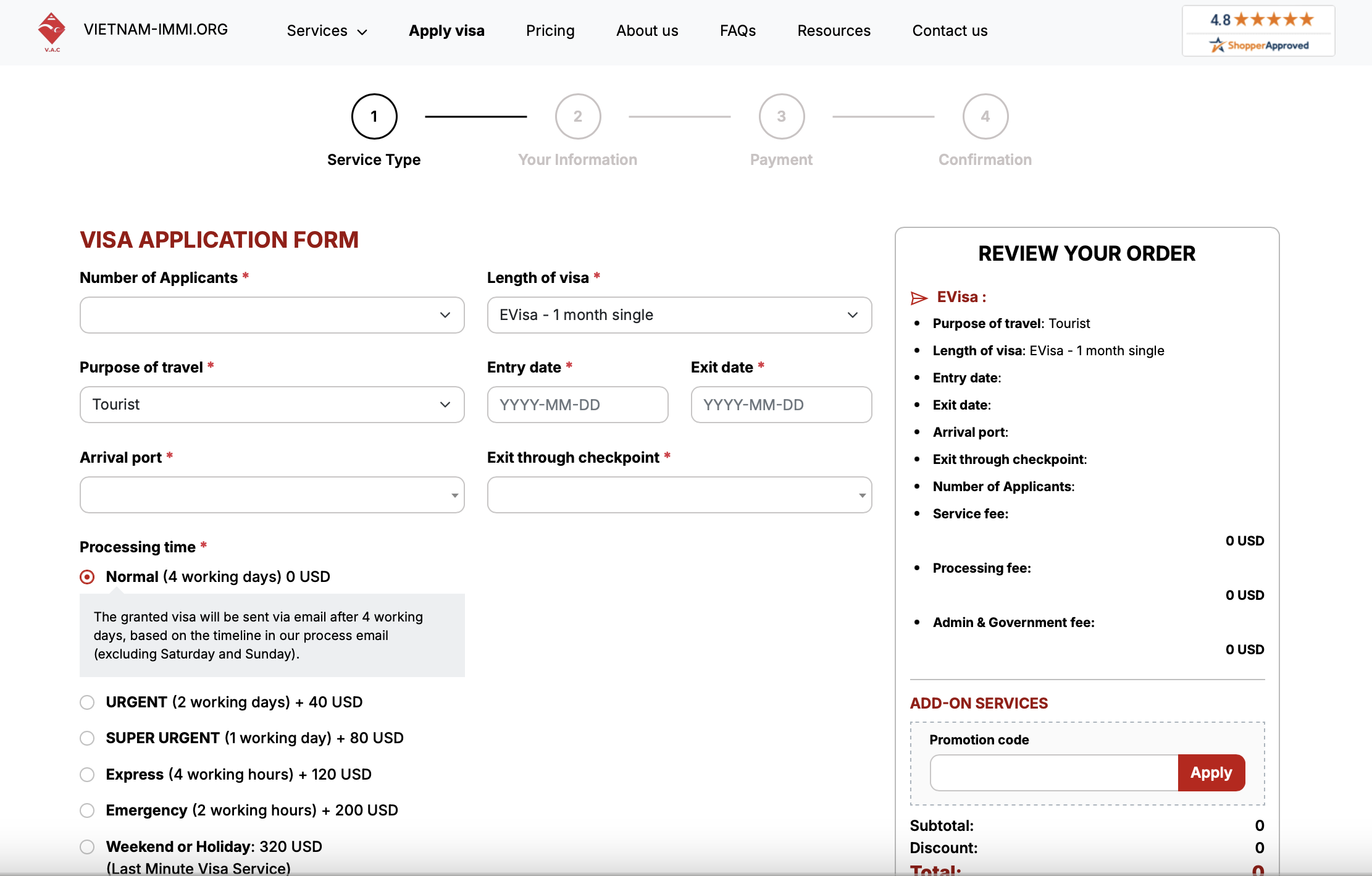Click step 3 Payment circle

coord(781,116)
